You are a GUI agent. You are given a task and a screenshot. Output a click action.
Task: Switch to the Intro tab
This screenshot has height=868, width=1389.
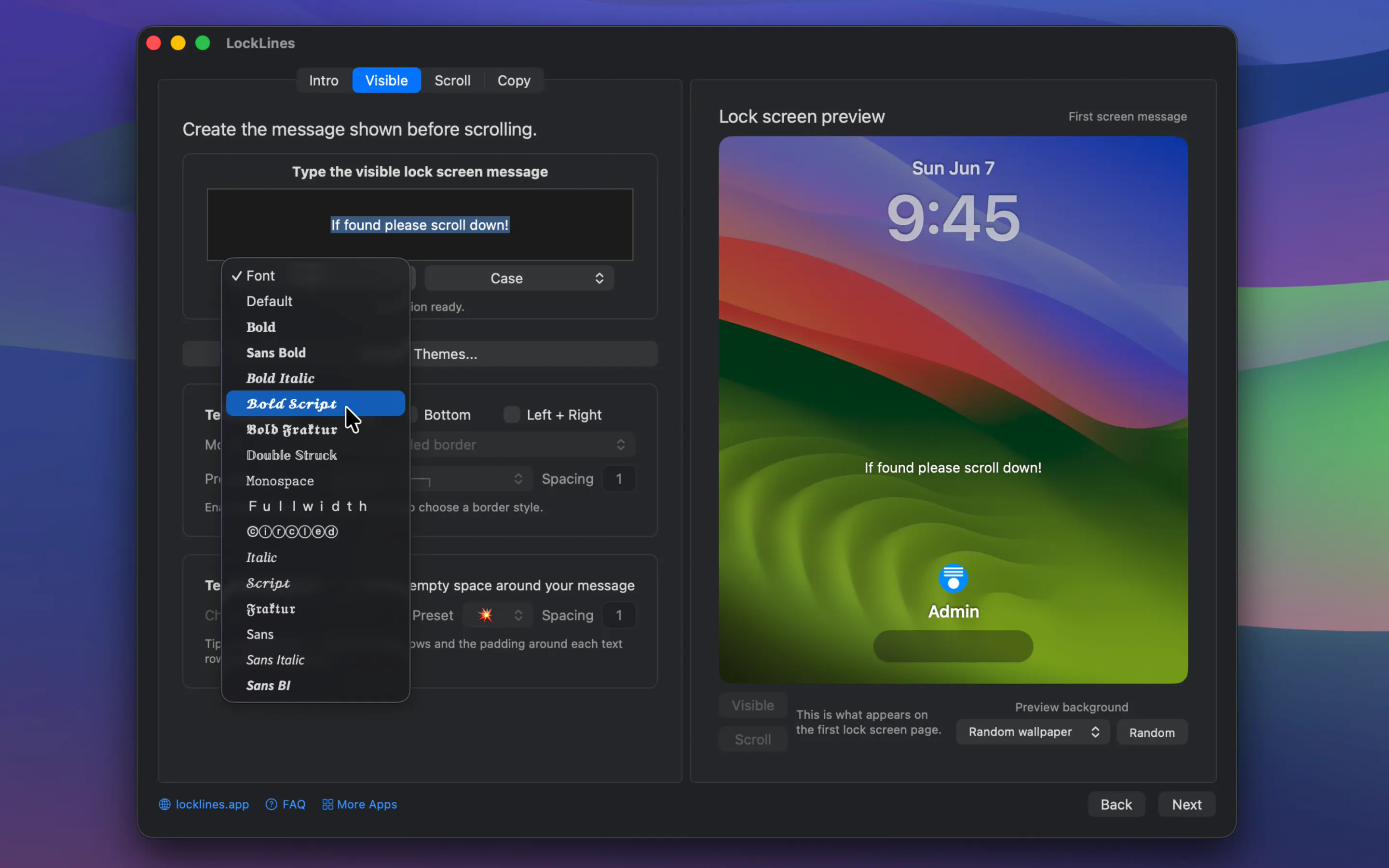(324, 81)
